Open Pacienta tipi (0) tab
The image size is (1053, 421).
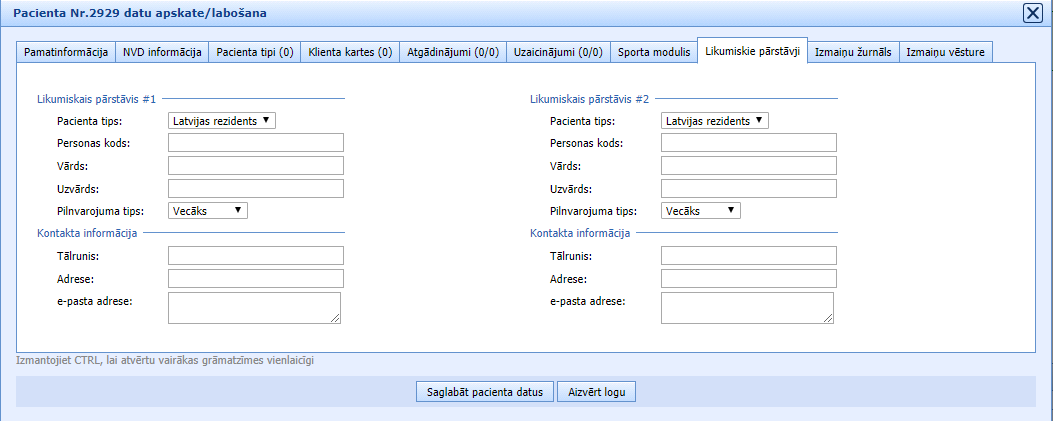coord(255,52)
